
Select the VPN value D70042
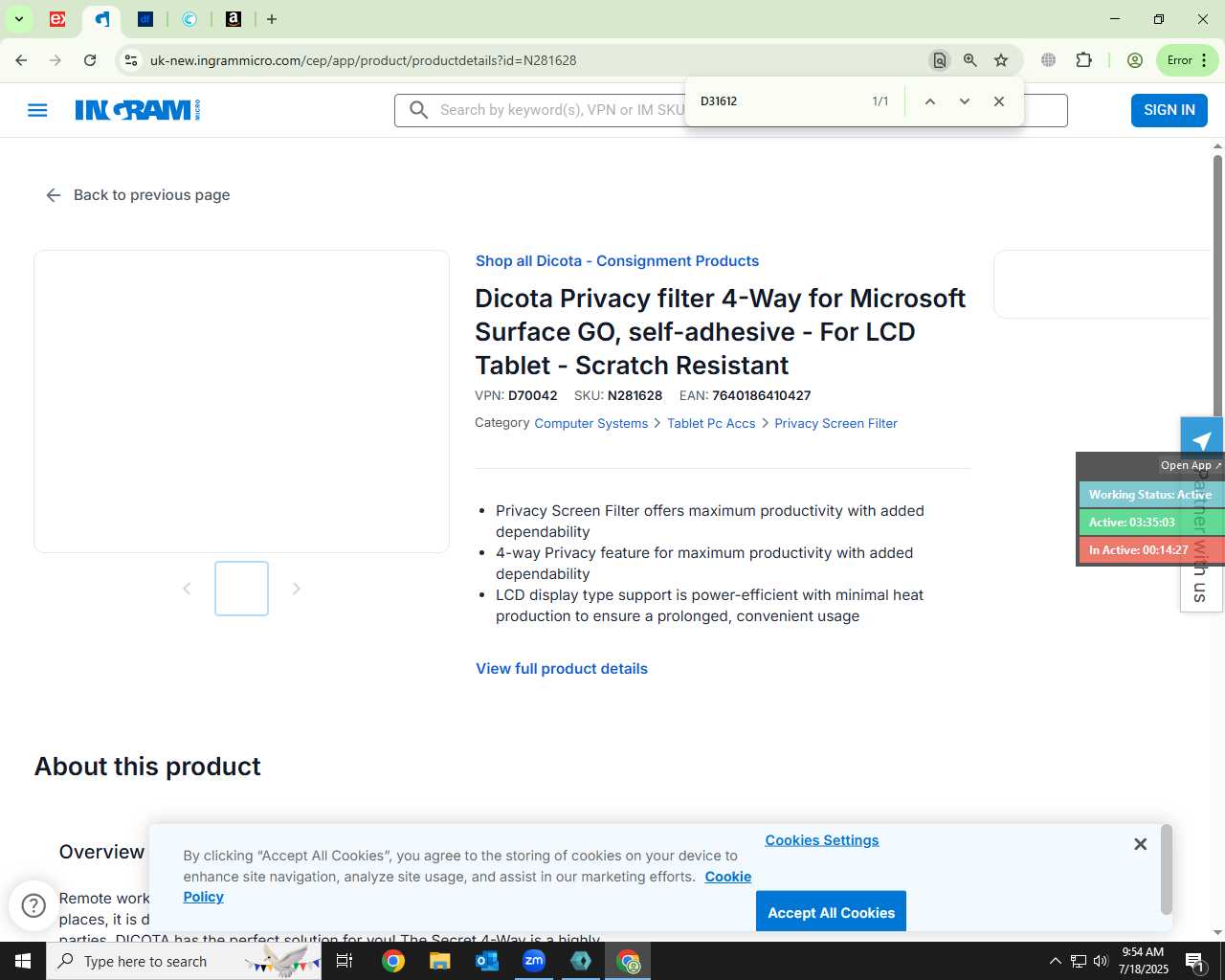[533, 395]
